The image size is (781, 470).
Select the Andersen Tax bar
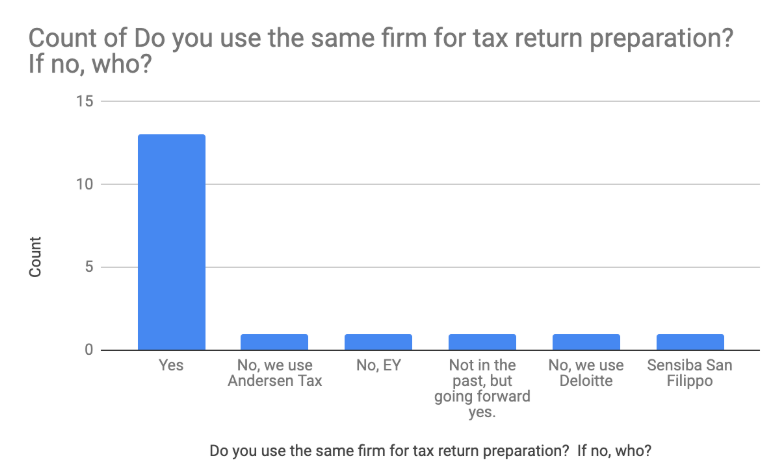[274, 342]
